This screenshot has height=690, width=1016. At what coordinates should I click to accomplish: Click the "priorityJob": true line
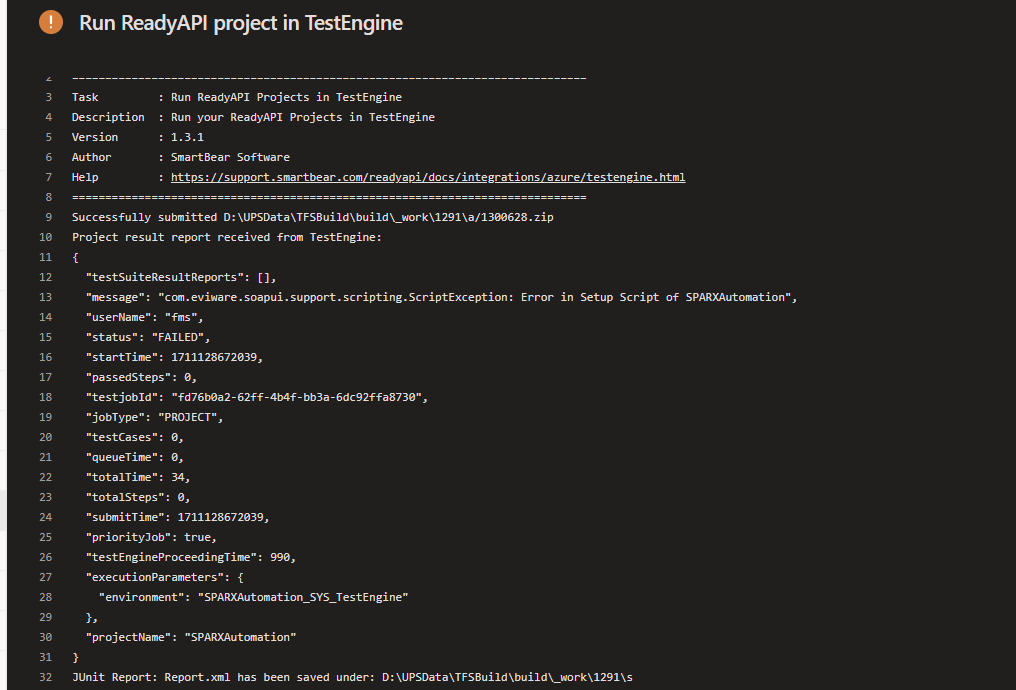[151, 537]
